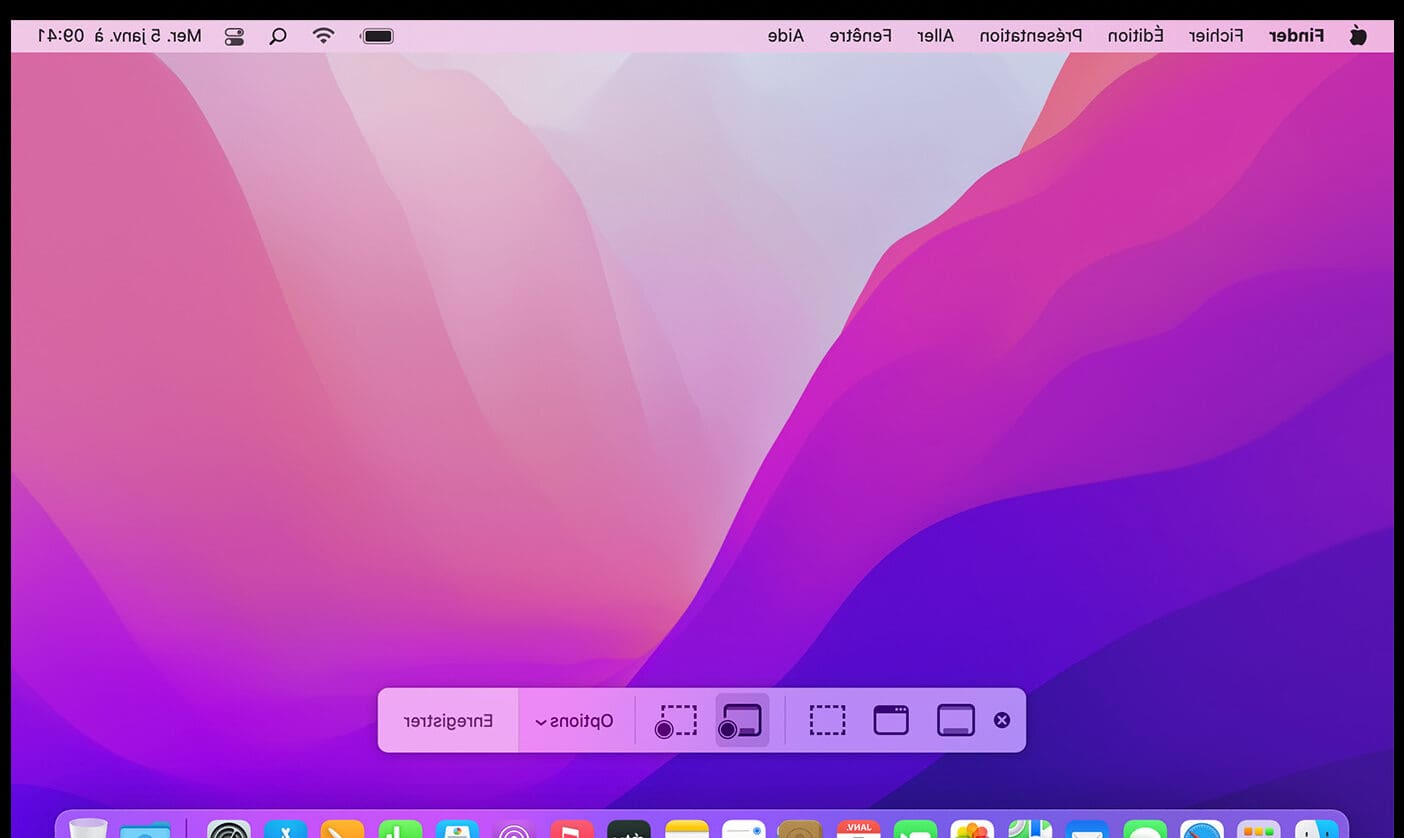The width and height of the screenshot is (1404, 838).
Task: Open Notes from the Dock
Action: pos(686,829)
